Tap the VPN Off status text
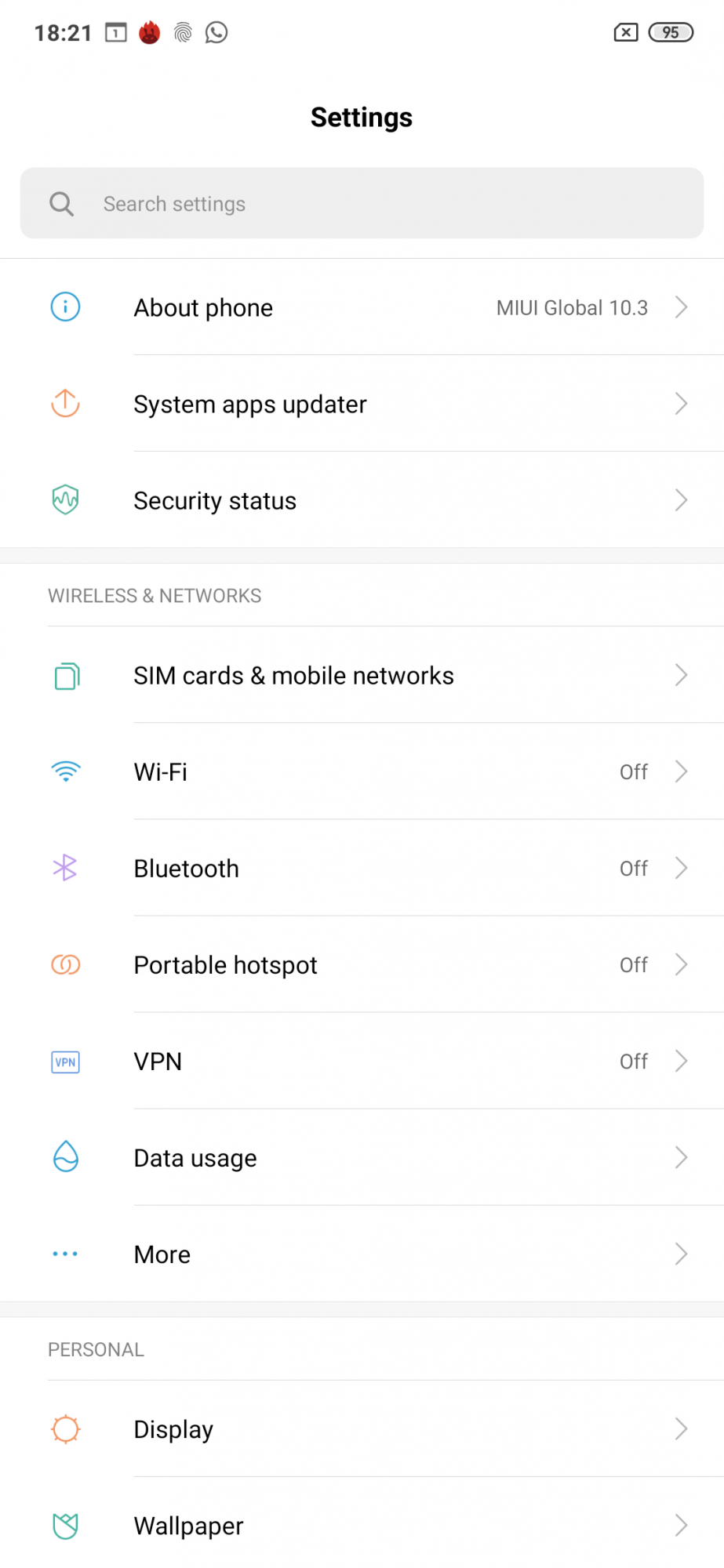This screenshot has height=1568, width=724. coord(633,1062)
